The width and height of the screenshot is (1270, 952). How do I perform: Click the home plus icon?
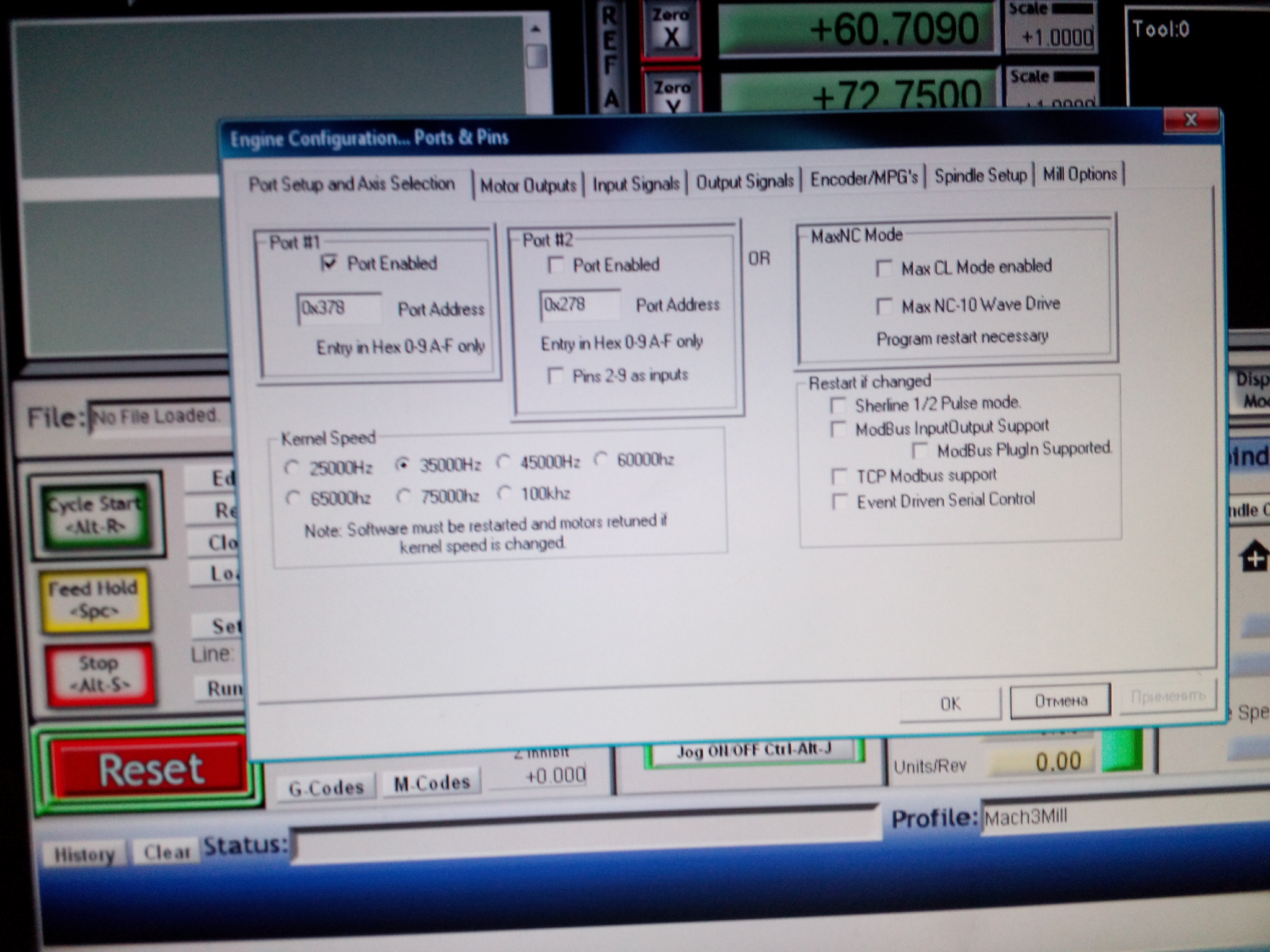[1253, 557]
